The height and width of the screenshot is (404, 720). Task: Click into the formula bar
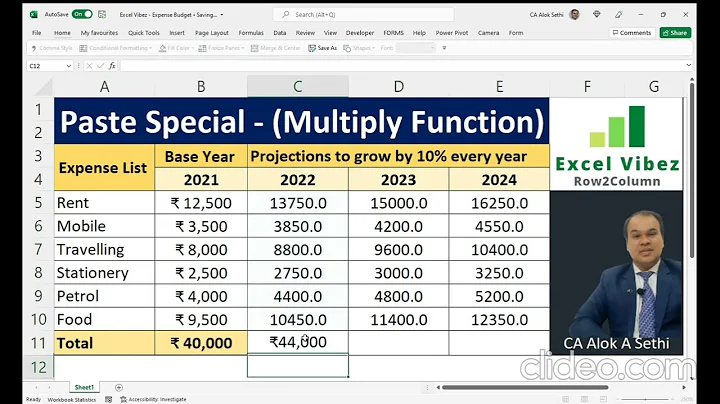tap(402, 66)
